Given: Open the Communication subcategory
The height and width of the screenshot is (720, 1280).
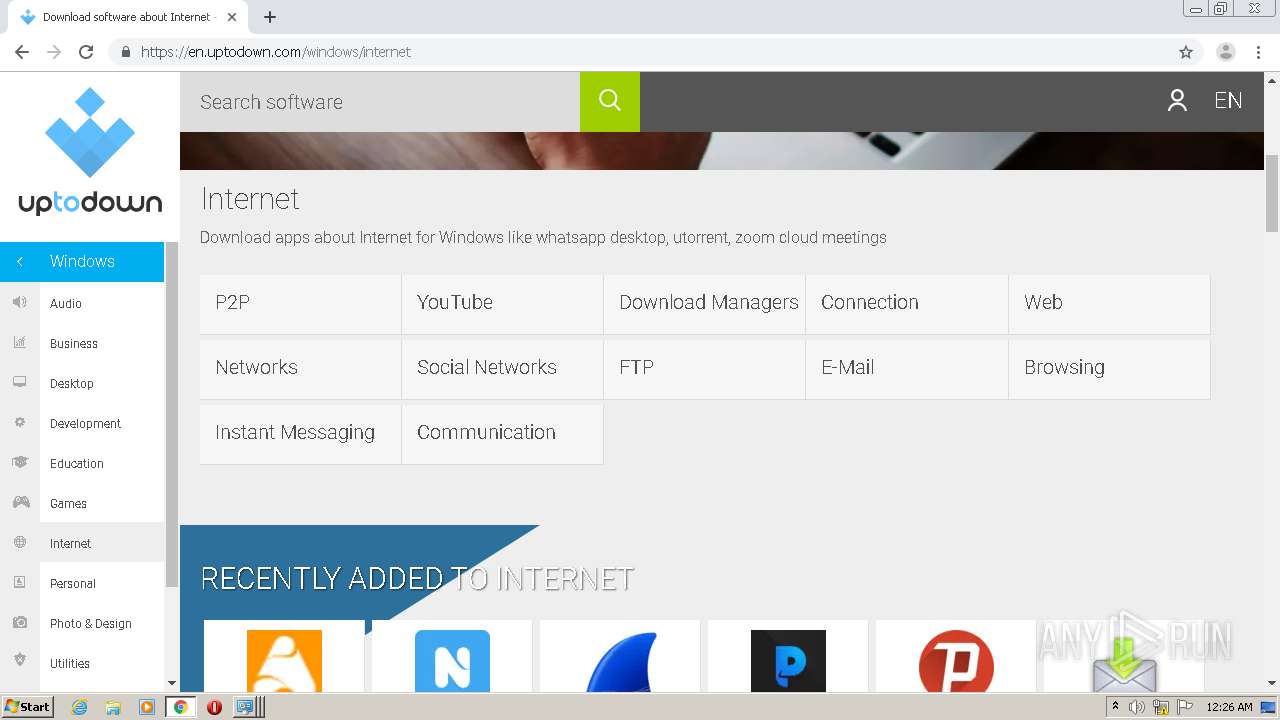Looking at the screenshot, I should tap(502, 433).
